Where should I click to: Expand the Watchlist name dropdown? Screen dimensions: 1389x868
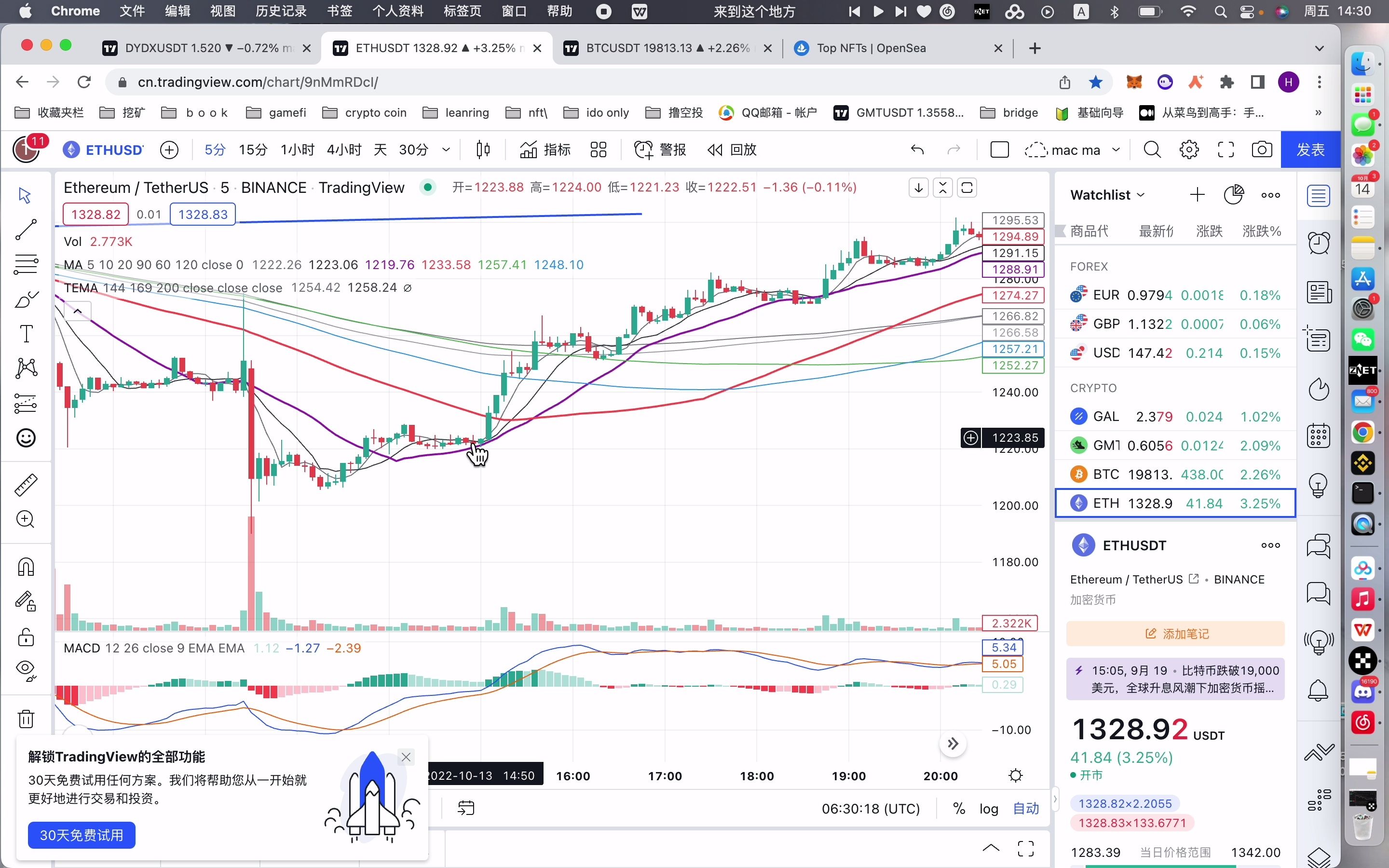tap(1108, 195)
